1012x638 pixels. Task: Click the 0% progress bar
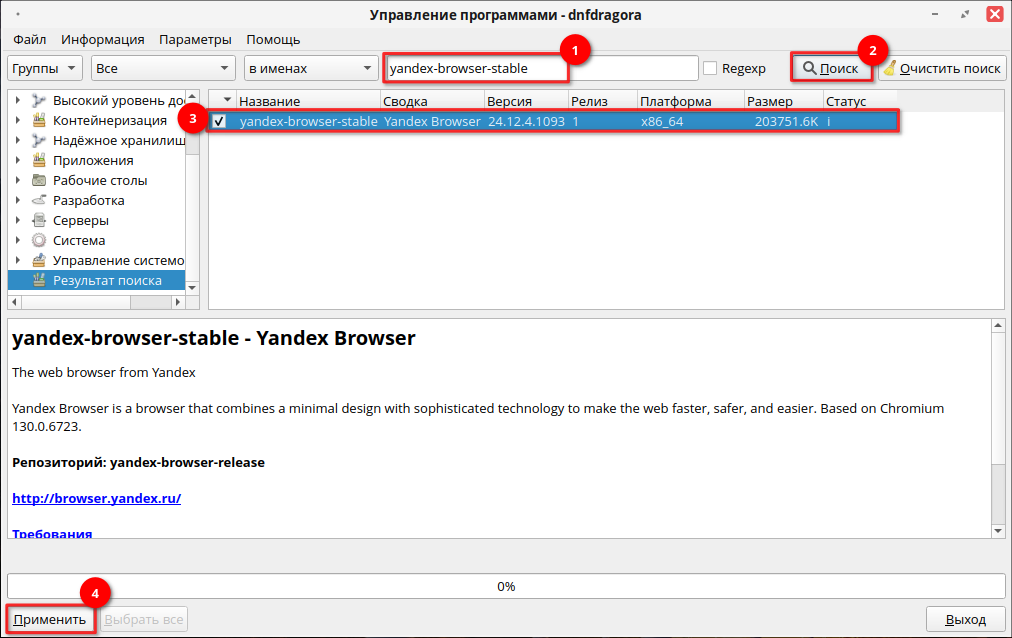click(x=506, y=586)
